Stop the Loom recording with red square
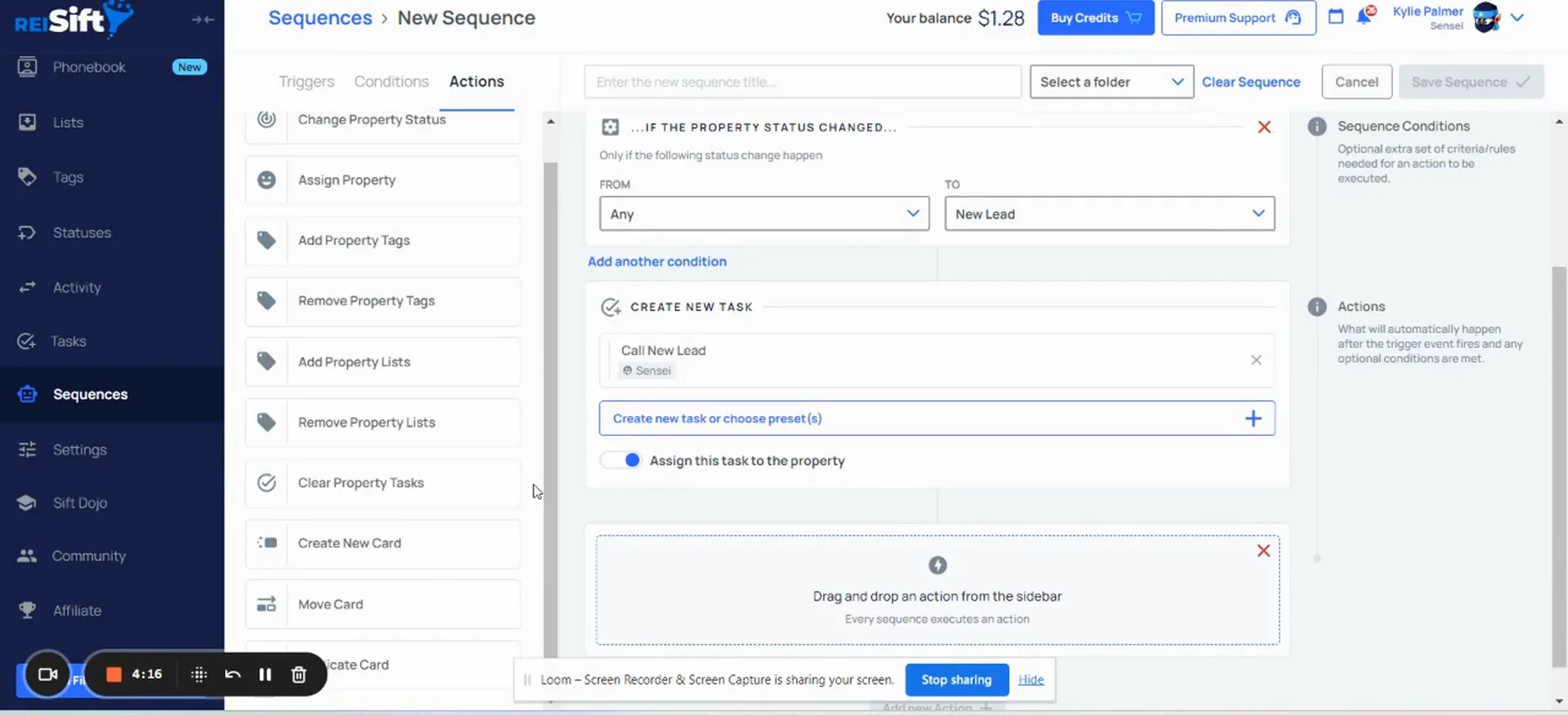The width and height of the screenshot is (1568, 715). tap(114, 674)
